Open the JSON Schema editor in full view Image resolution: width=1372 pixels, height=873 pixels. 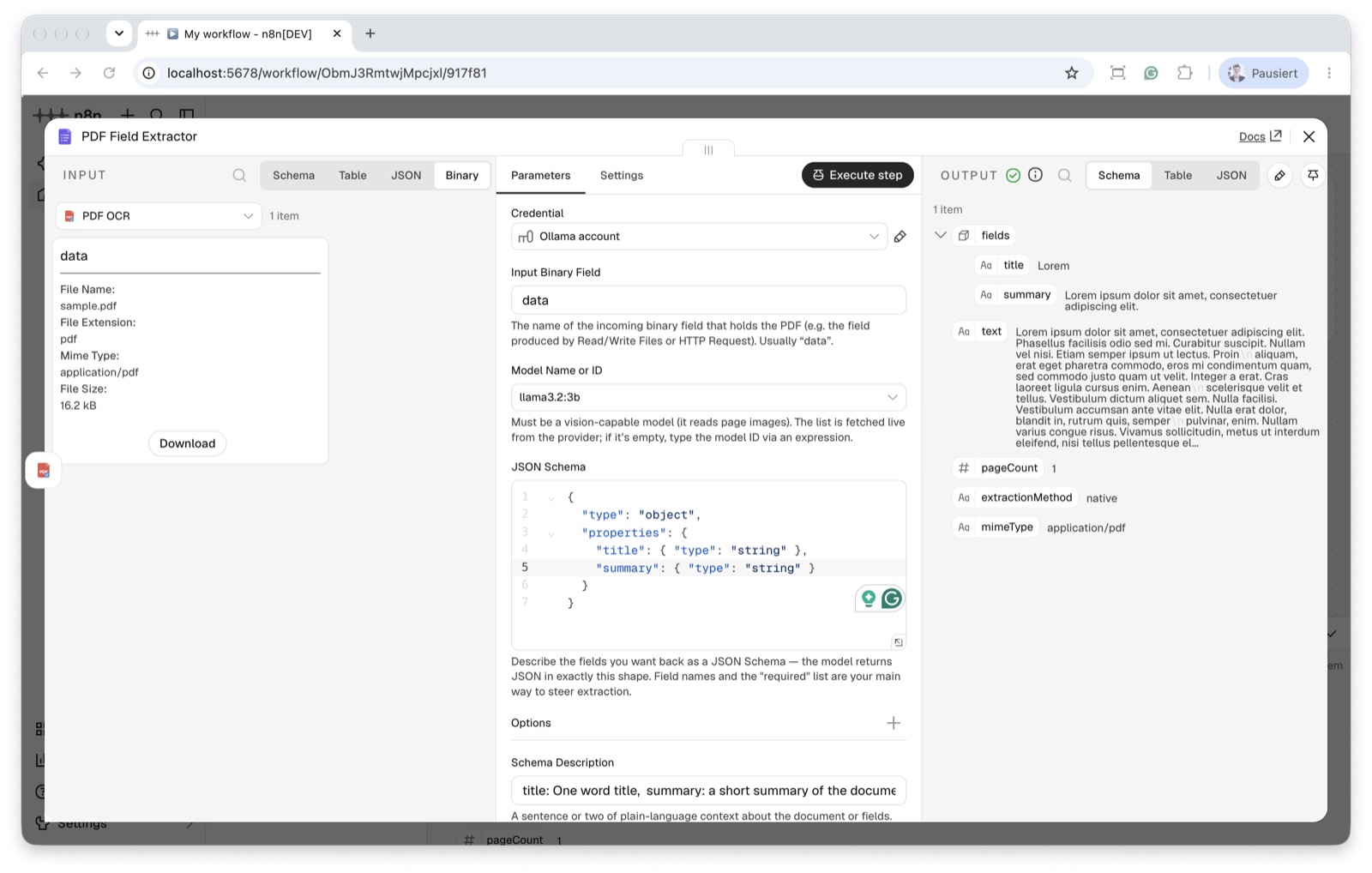[898, 642]
